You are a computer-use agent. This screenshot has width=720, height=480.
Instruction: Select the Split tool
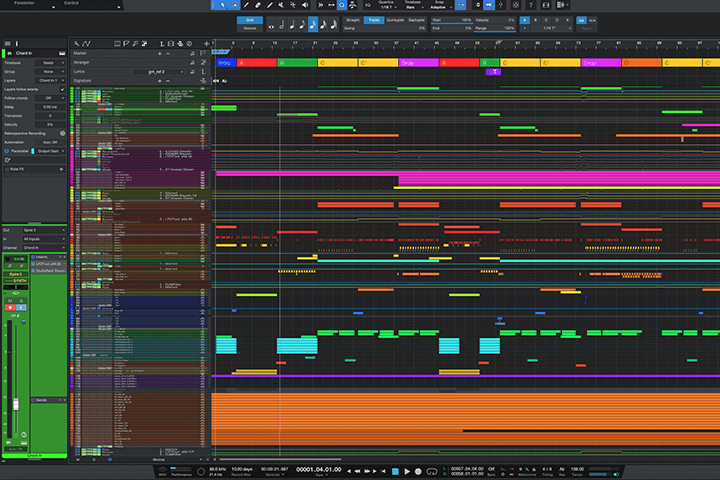coord(246,5)
